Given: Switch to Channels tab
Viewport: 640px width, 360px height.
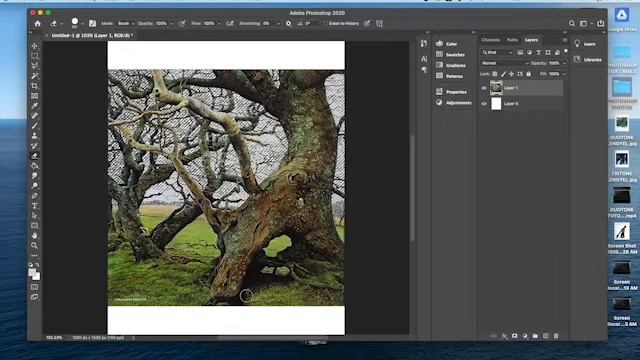Looking at the screenshot, I should (x=491, y=40).
